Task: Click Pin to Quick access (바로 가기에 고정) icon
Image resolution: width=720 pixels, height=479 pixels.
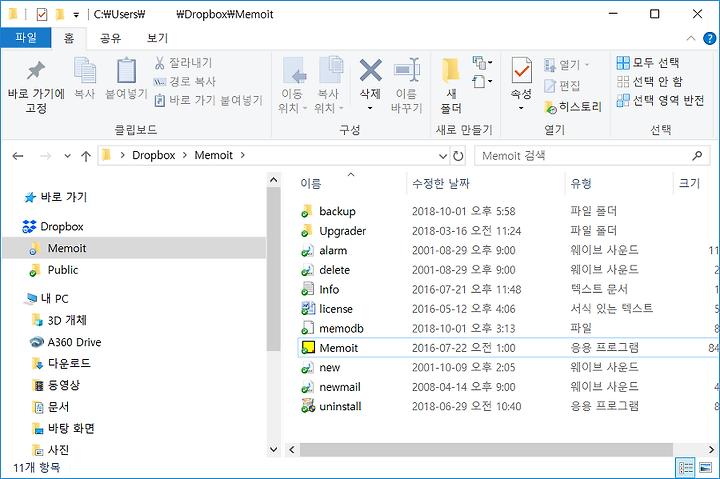Action: click(x=36, y=70)
